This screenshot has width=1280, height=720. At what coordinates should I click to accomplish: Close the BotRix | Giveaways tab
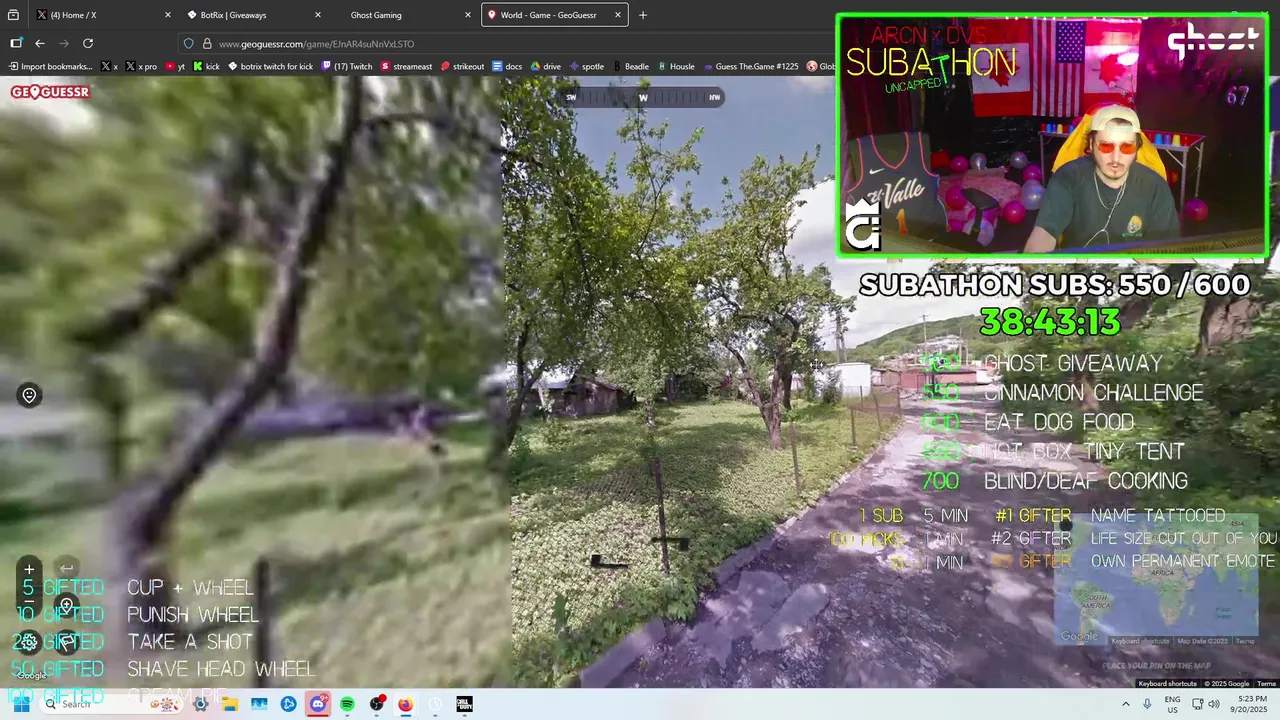pos(317,15)
